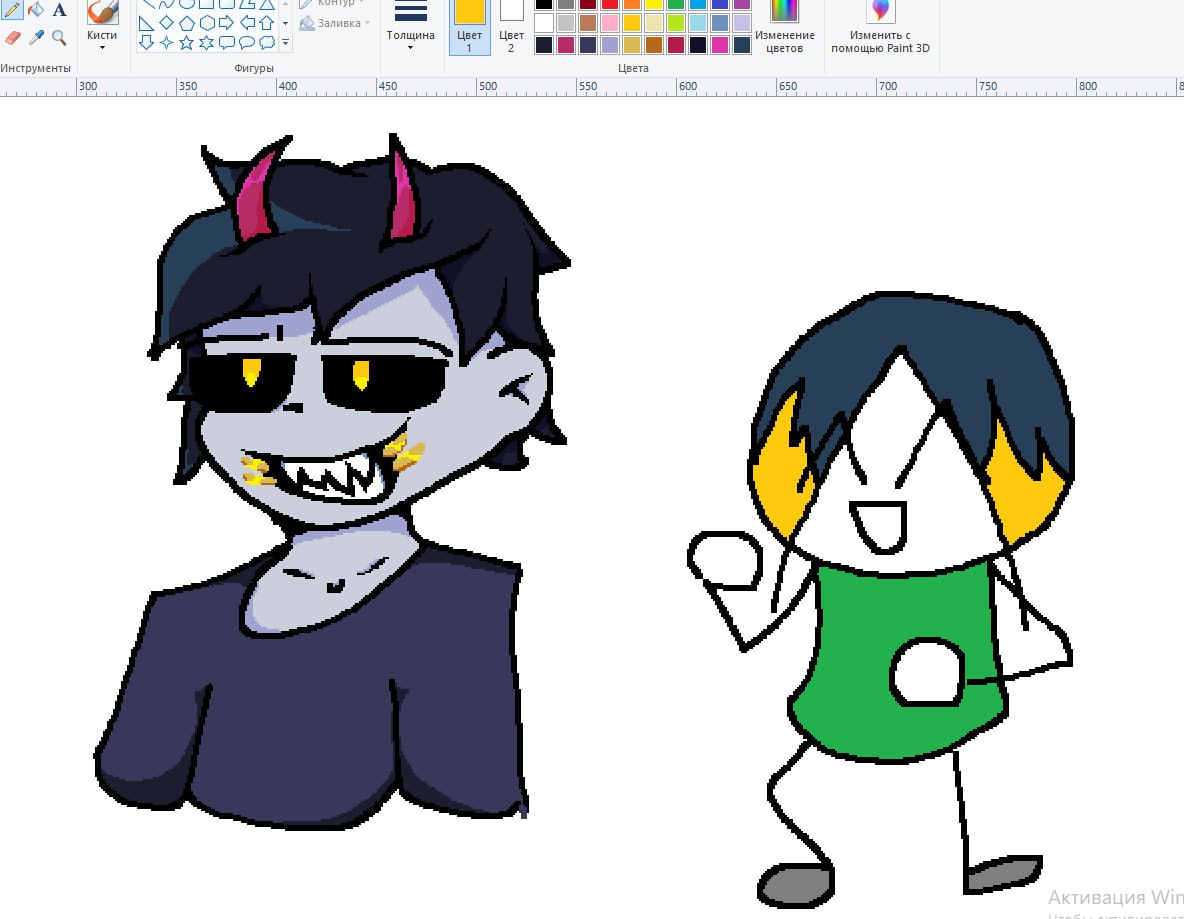Pick the pale lavender palette swatch

742,23
